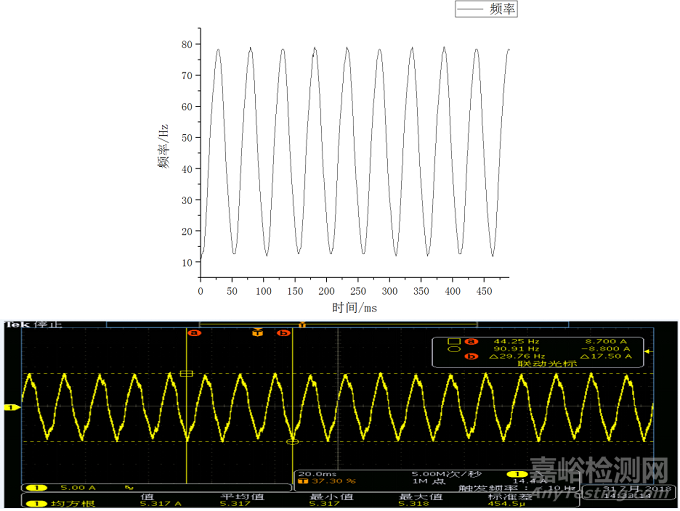Click cursor 'b' marker at top of oscilloscope
This screenshot has width=680, height=511.
coord(283,333)
